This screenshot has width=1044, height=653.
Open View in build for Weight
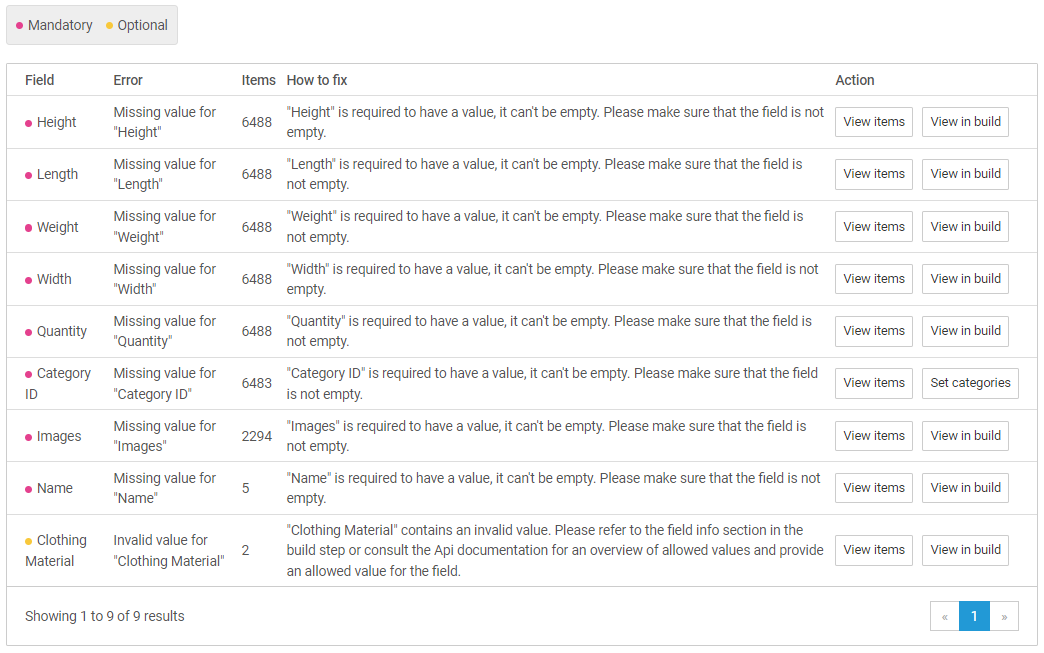pyautogui.click(x=965, y=227)
